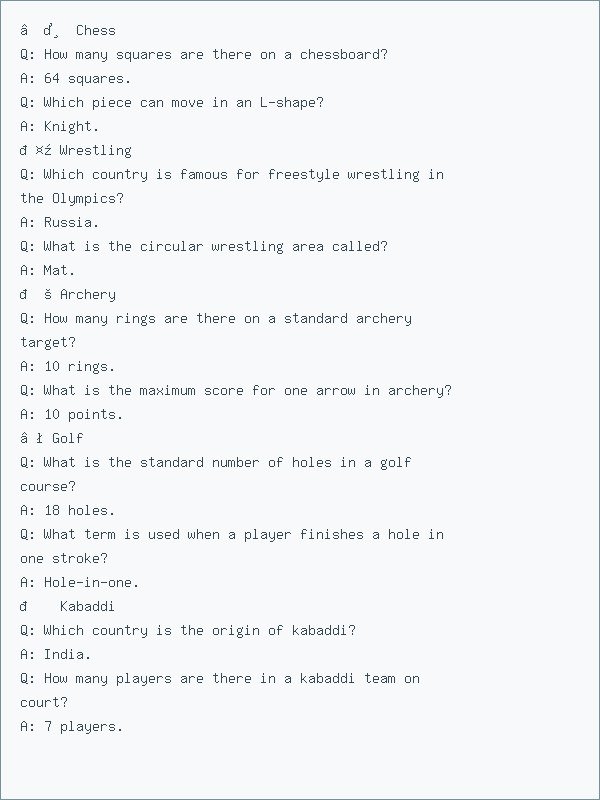Viewport: 600px width, 800px height.
Task: Select the "64 squares" answer text
Action: (x=87, y=78)
